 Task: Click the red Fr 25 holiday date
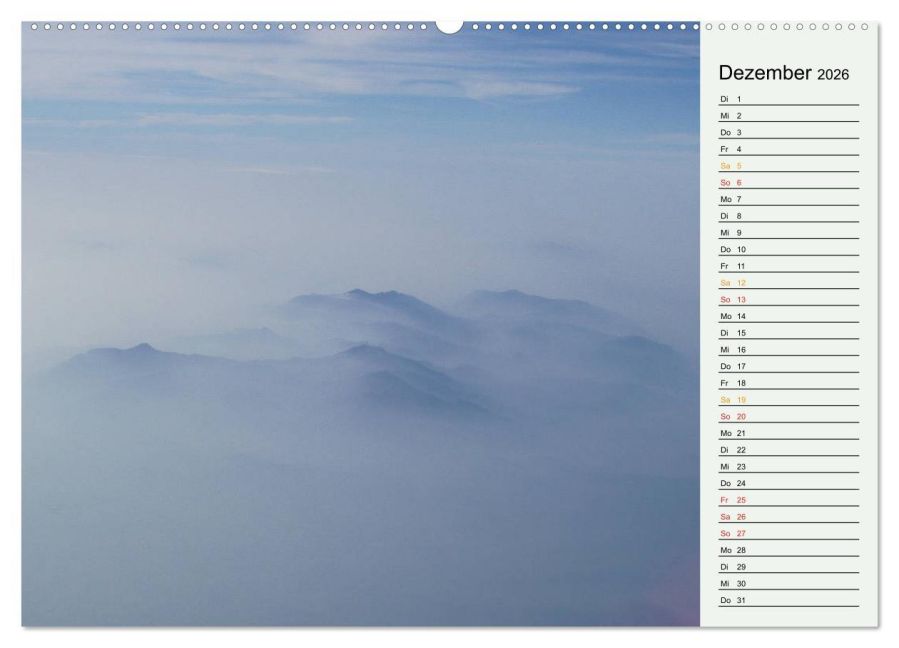732,500
